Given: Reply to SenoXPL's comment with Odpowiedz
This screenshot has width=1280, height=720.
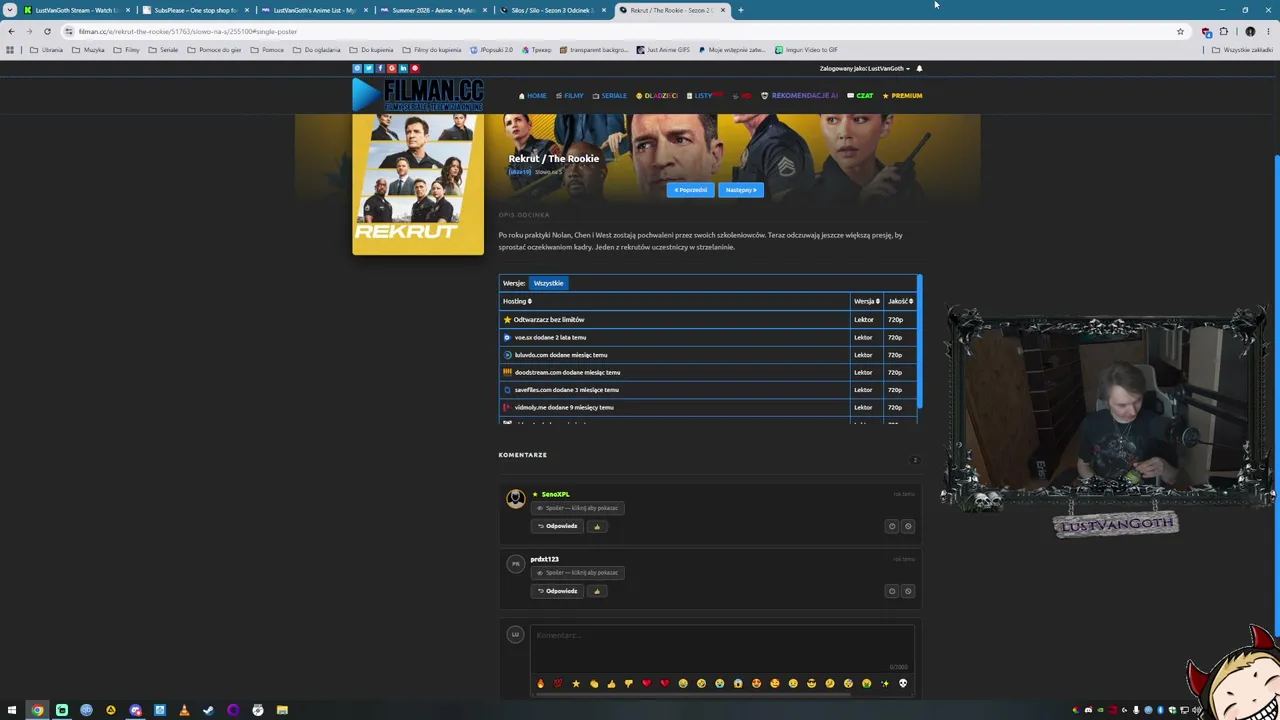Looking at the screenshot, I should (x=557, y=526).
